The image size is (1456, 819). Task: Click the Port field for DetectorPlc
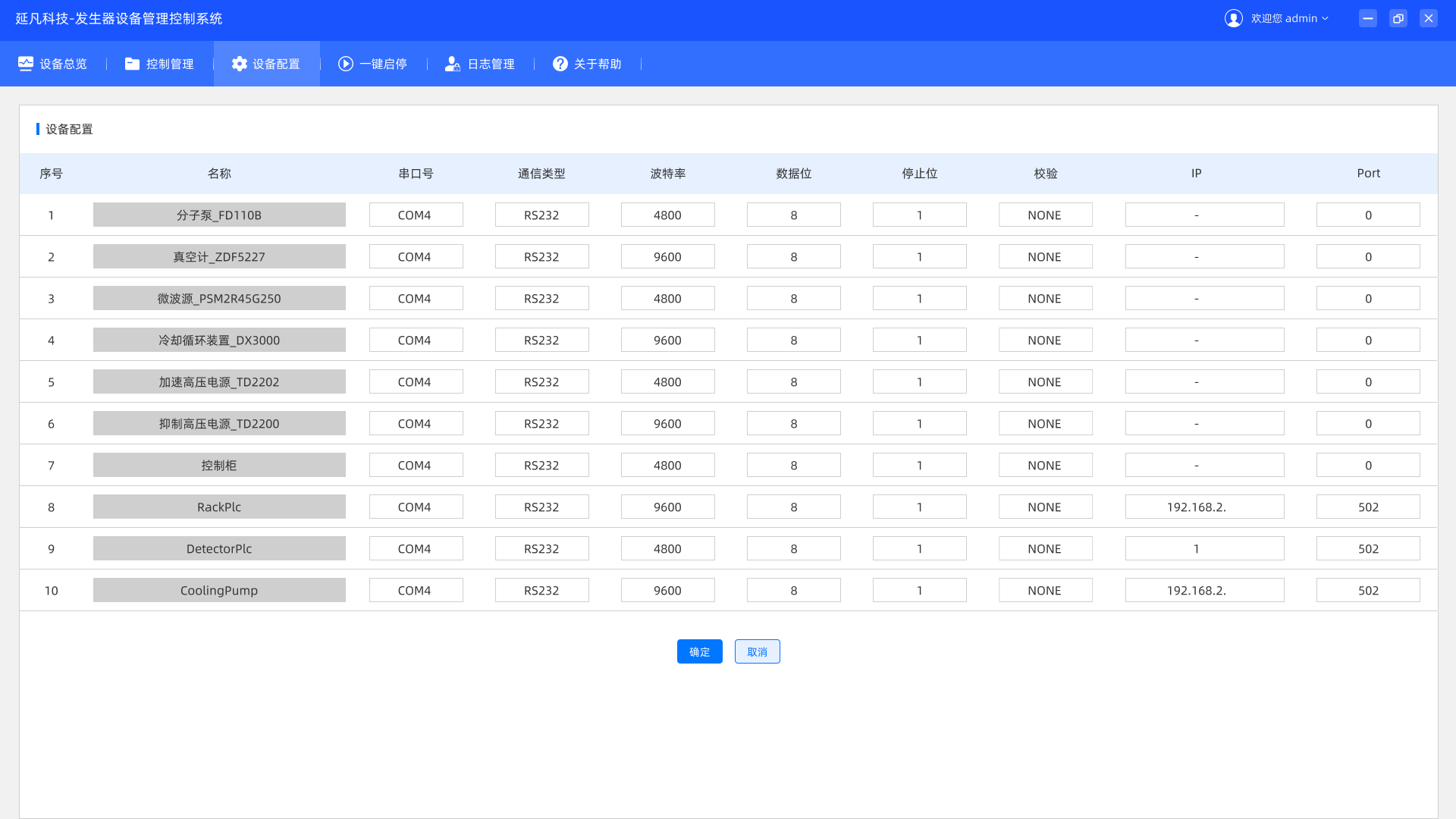coord(1368,548)
